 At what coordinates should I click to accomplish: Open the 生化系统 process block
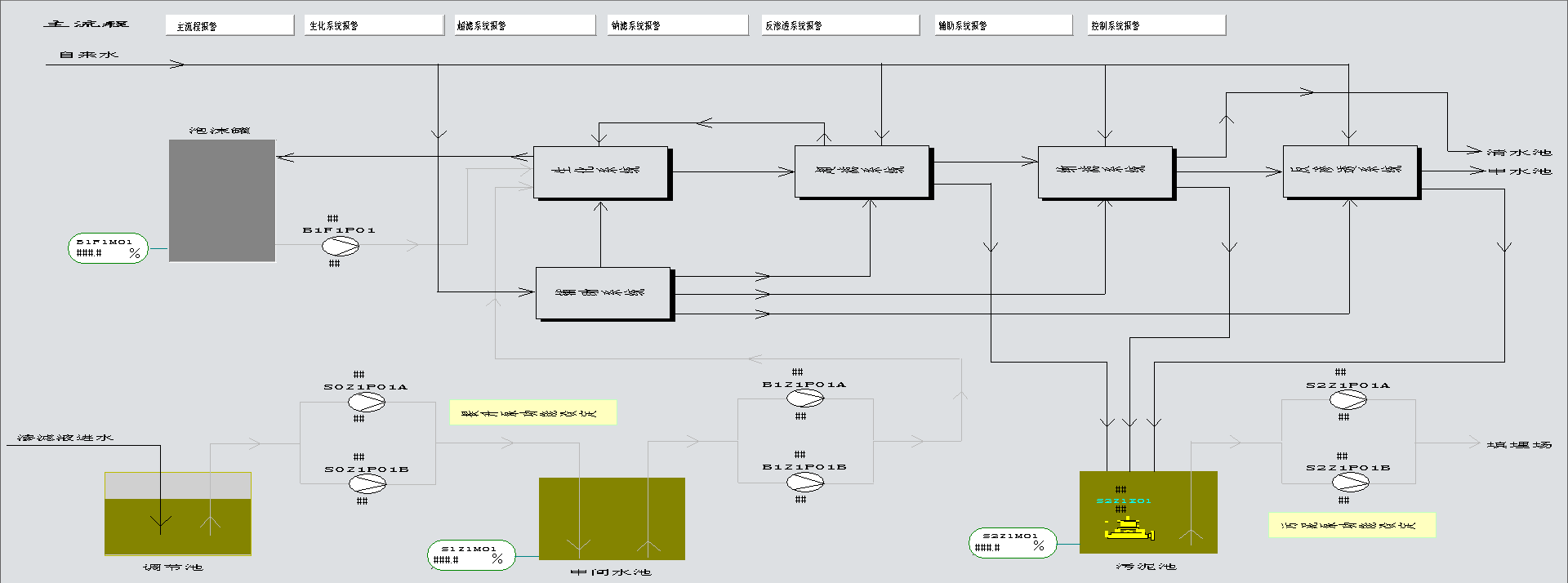point(601,172)
